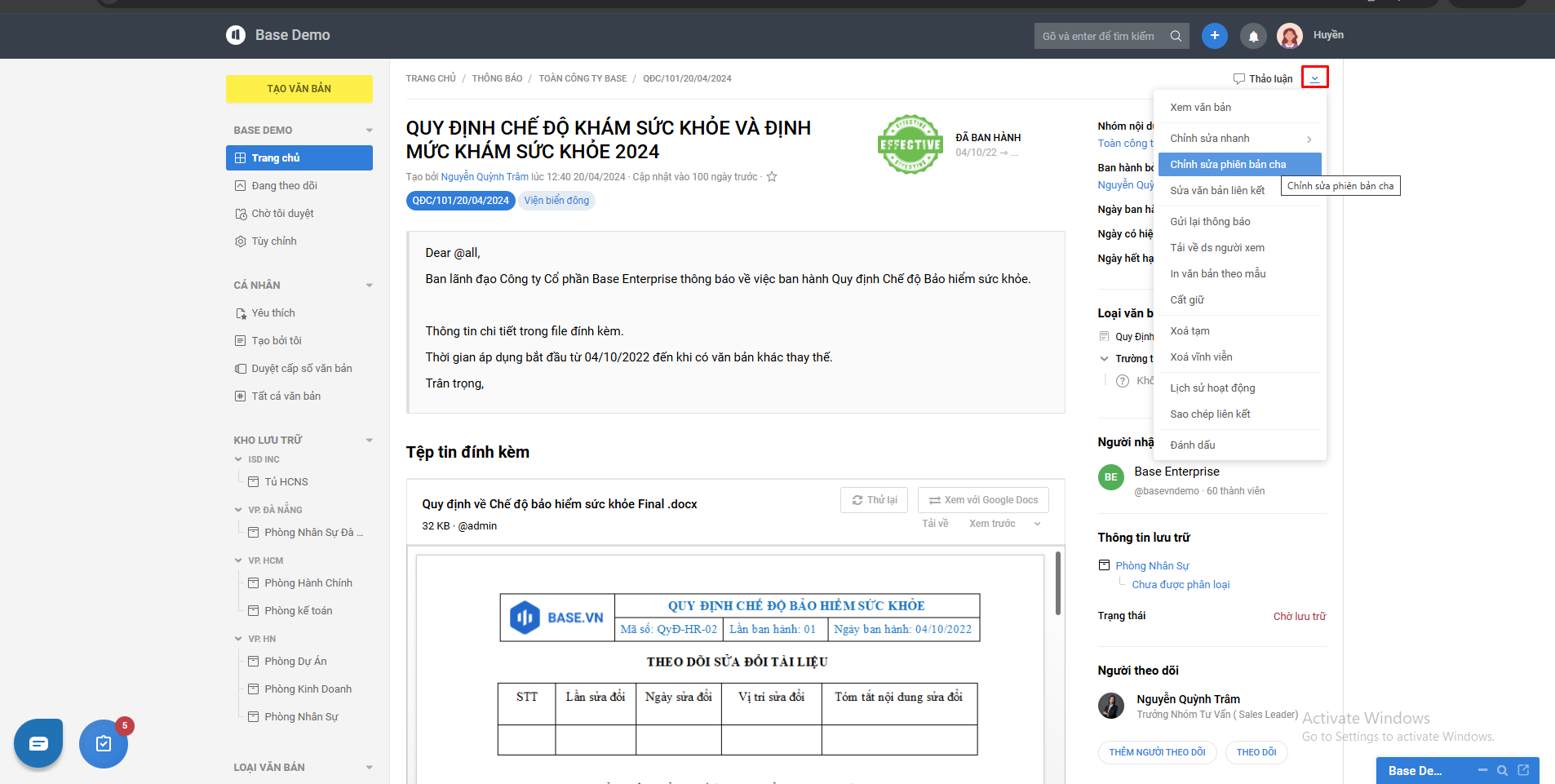The image size is (1555, 784).
Task: Open Tạo bởi tôi list
Action: (299, 341)
